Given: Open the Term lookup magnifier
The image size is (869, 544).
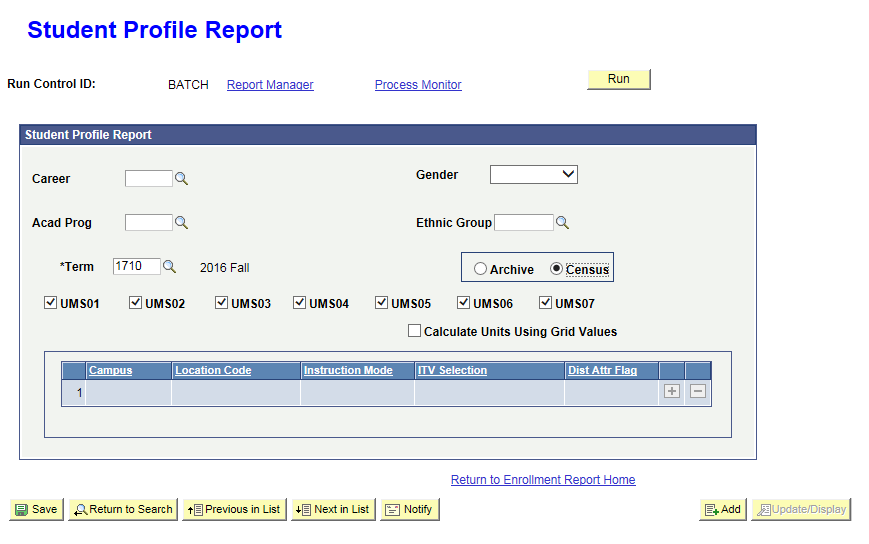Looking at the screenshot, I should [169, 266].
